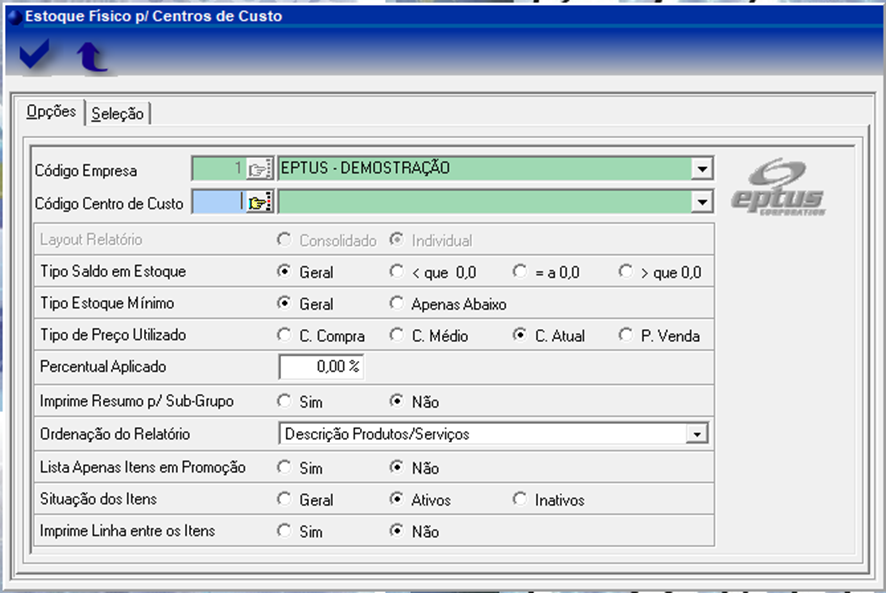Select C. Médio price type

396,336
